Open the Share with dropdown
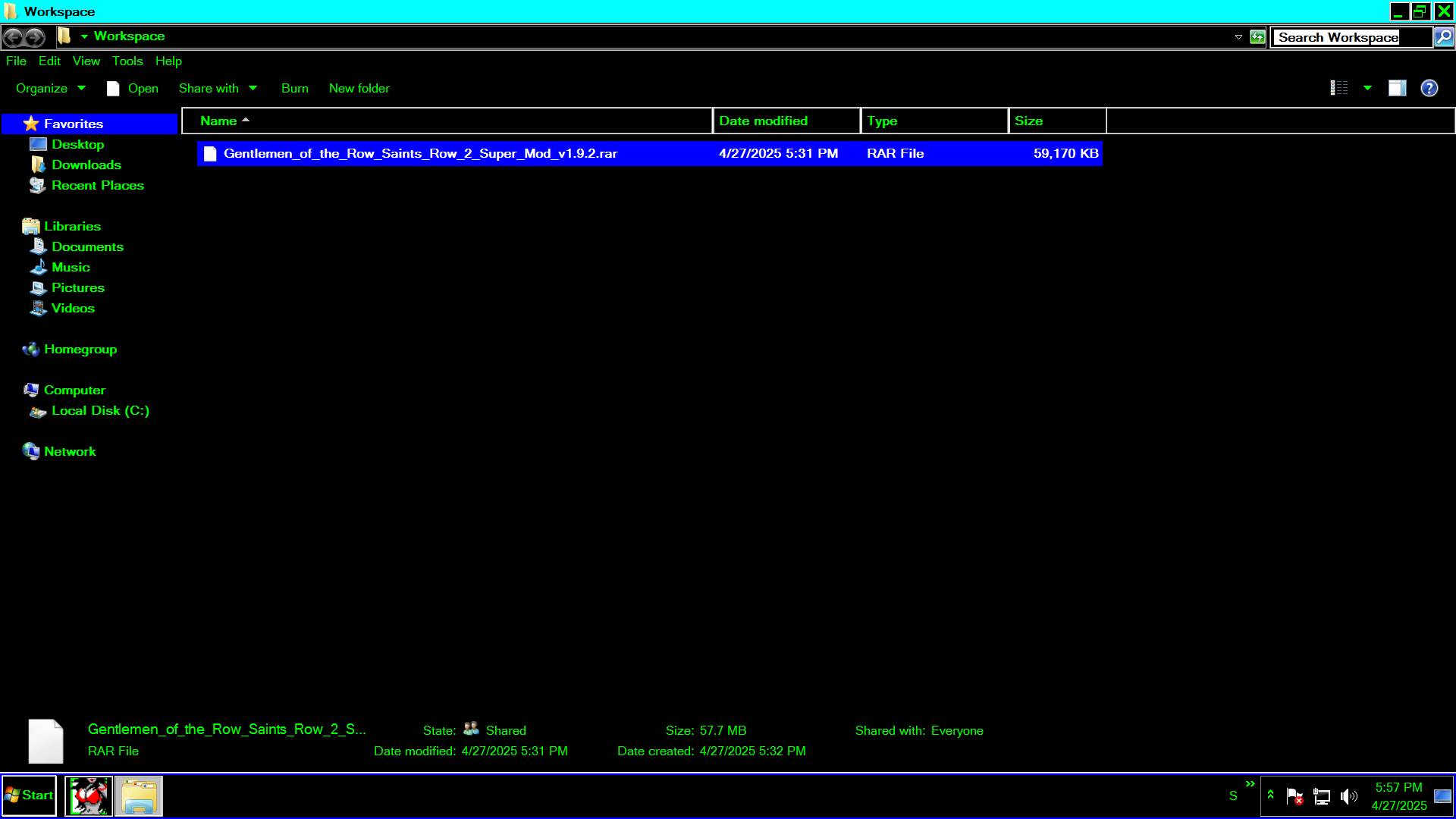1456x819 pixels. (x=218, y=88)
